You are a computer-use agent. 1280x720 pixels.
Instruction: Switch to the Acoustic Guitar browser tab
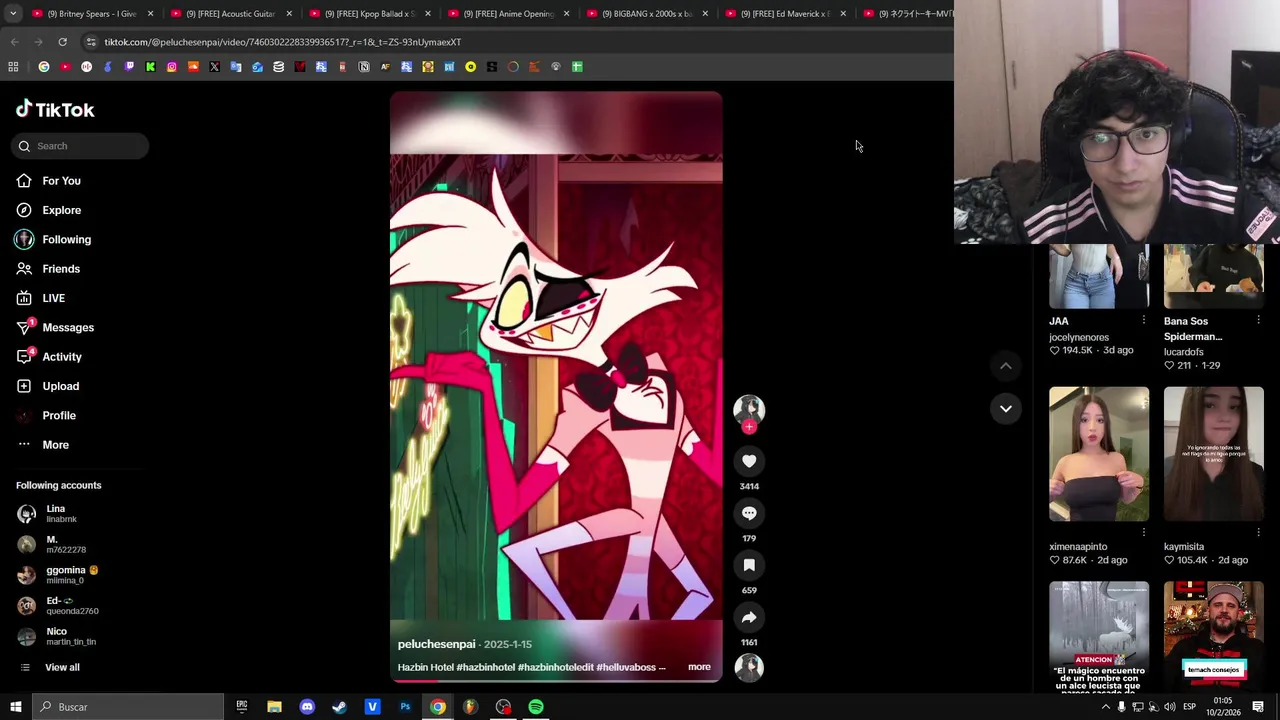tap(229, 14)
